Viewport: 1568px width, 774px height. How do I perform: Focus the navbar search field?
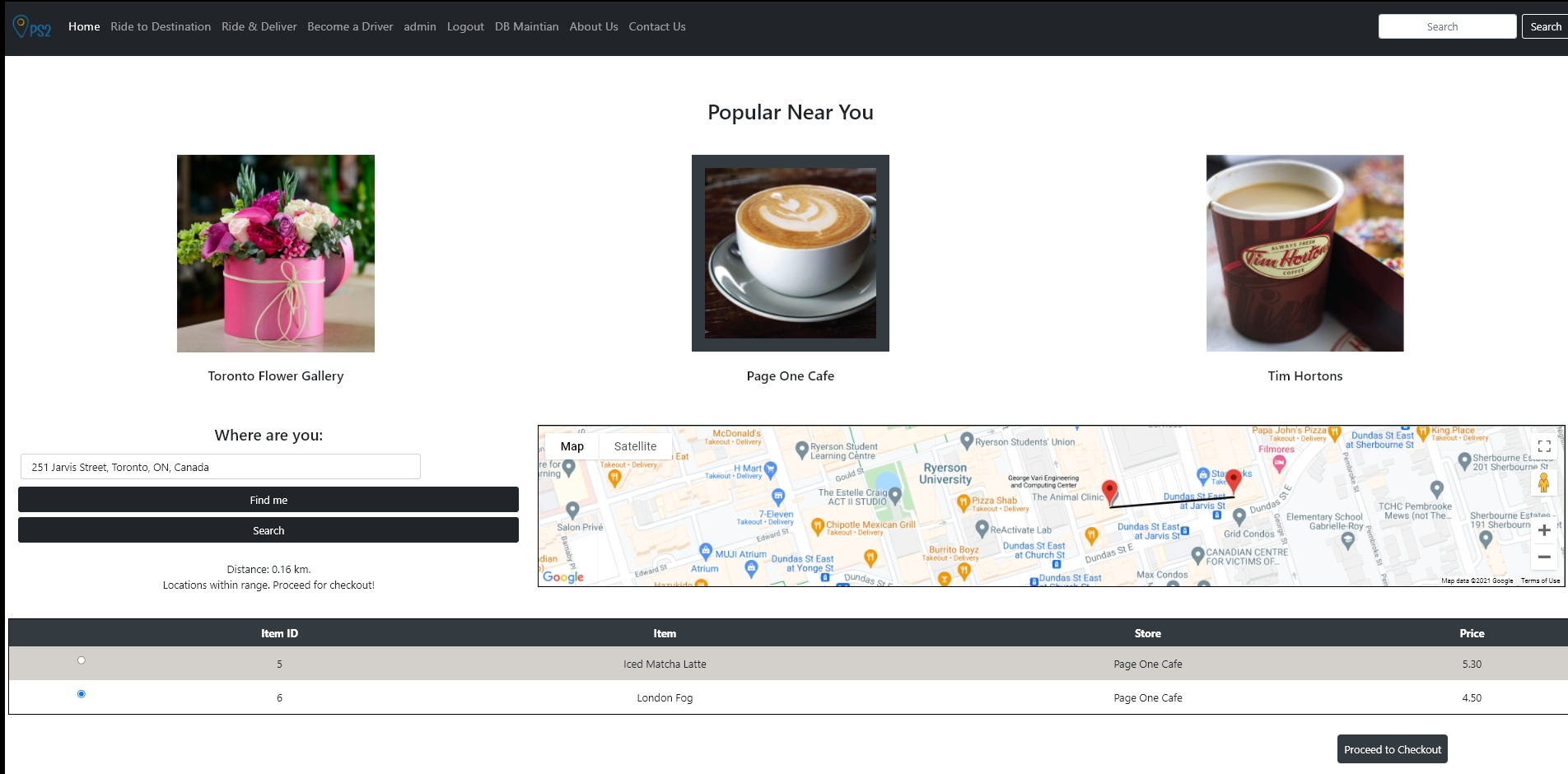(1447, 26)
